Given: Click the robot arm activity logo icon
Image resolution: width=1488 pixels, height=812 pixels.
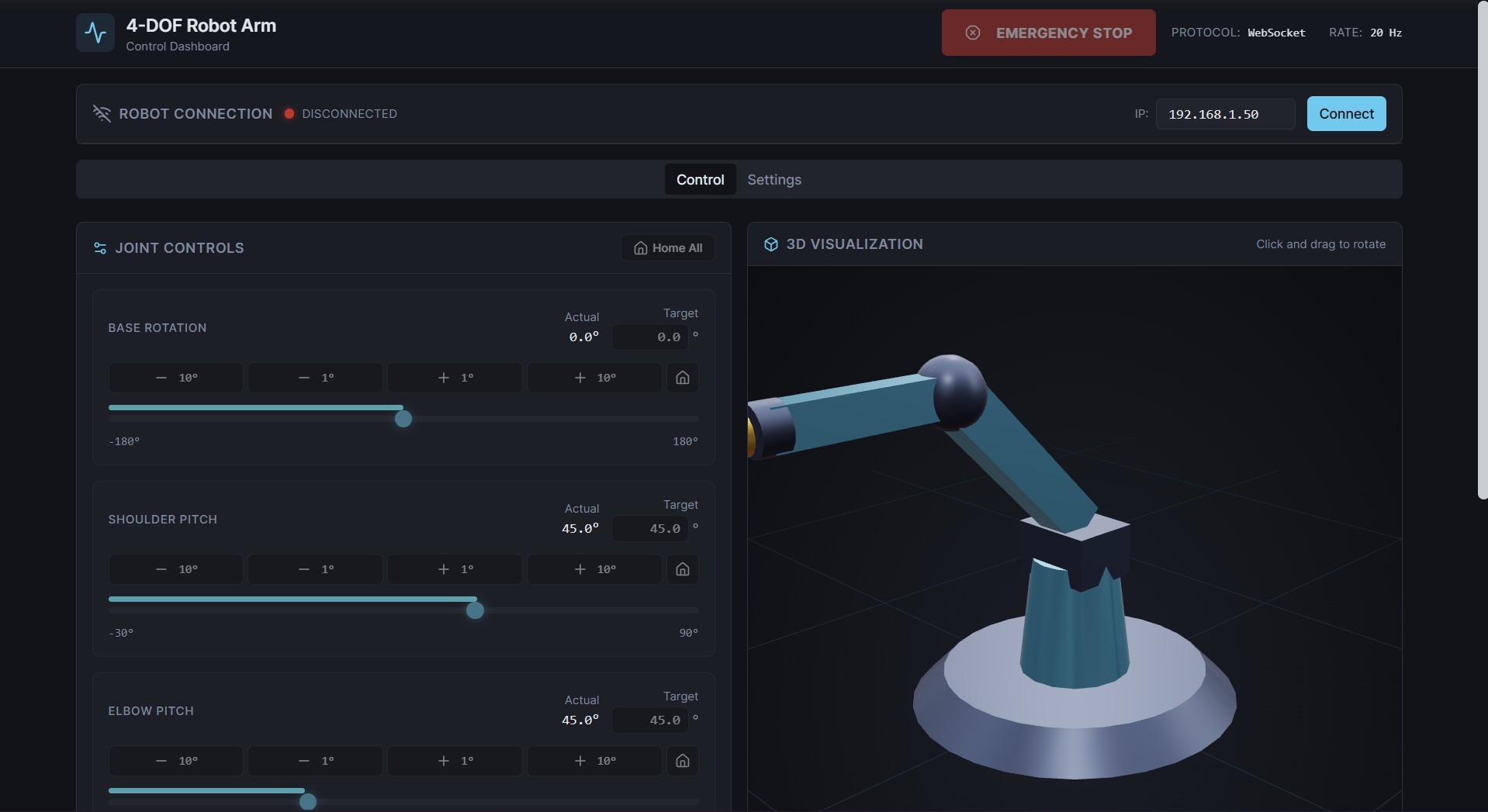Looking at the screenshot, I should coord(94,33).
